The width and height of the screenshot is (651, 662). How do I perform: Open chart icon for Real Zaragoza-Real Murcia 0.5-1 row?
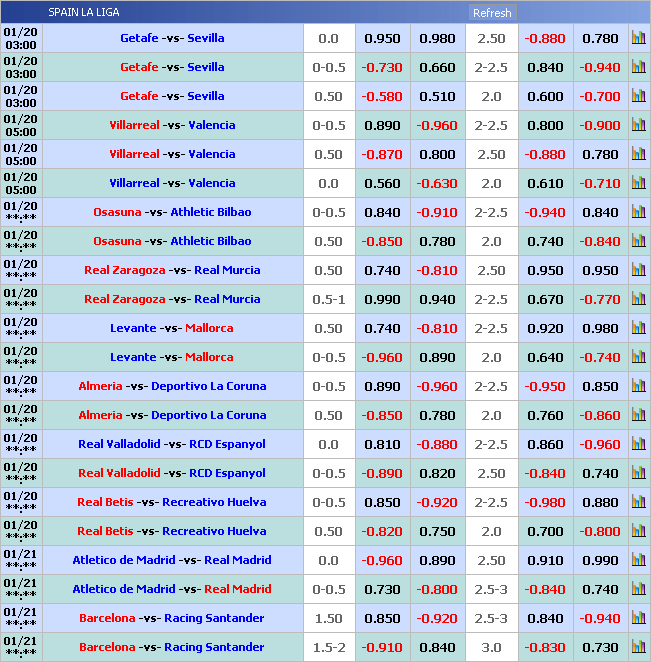pyautogui.click(x=638, y=300)
